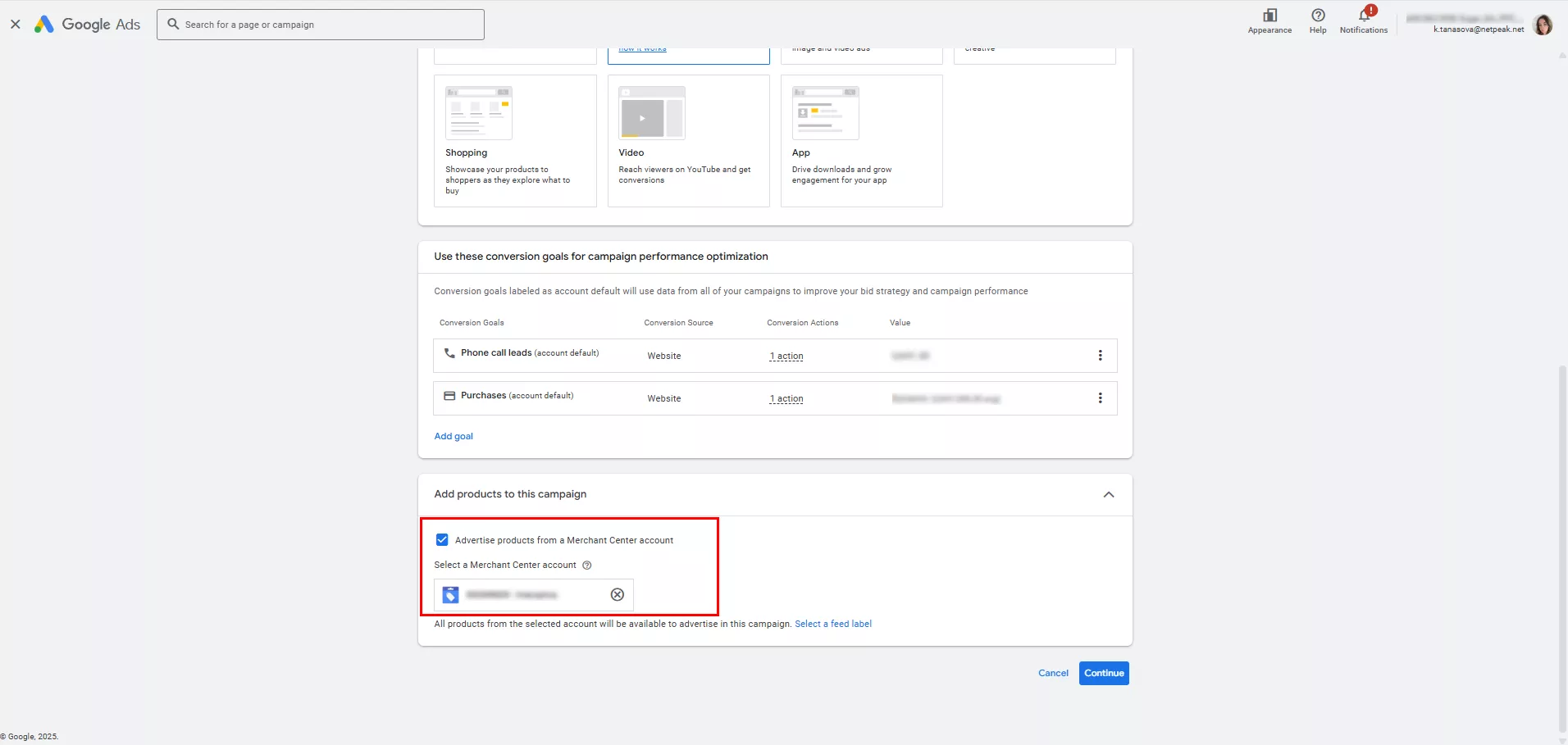Click the Cancel button
This screenshot has width=1568, height=745.
tap(1053, 674)
